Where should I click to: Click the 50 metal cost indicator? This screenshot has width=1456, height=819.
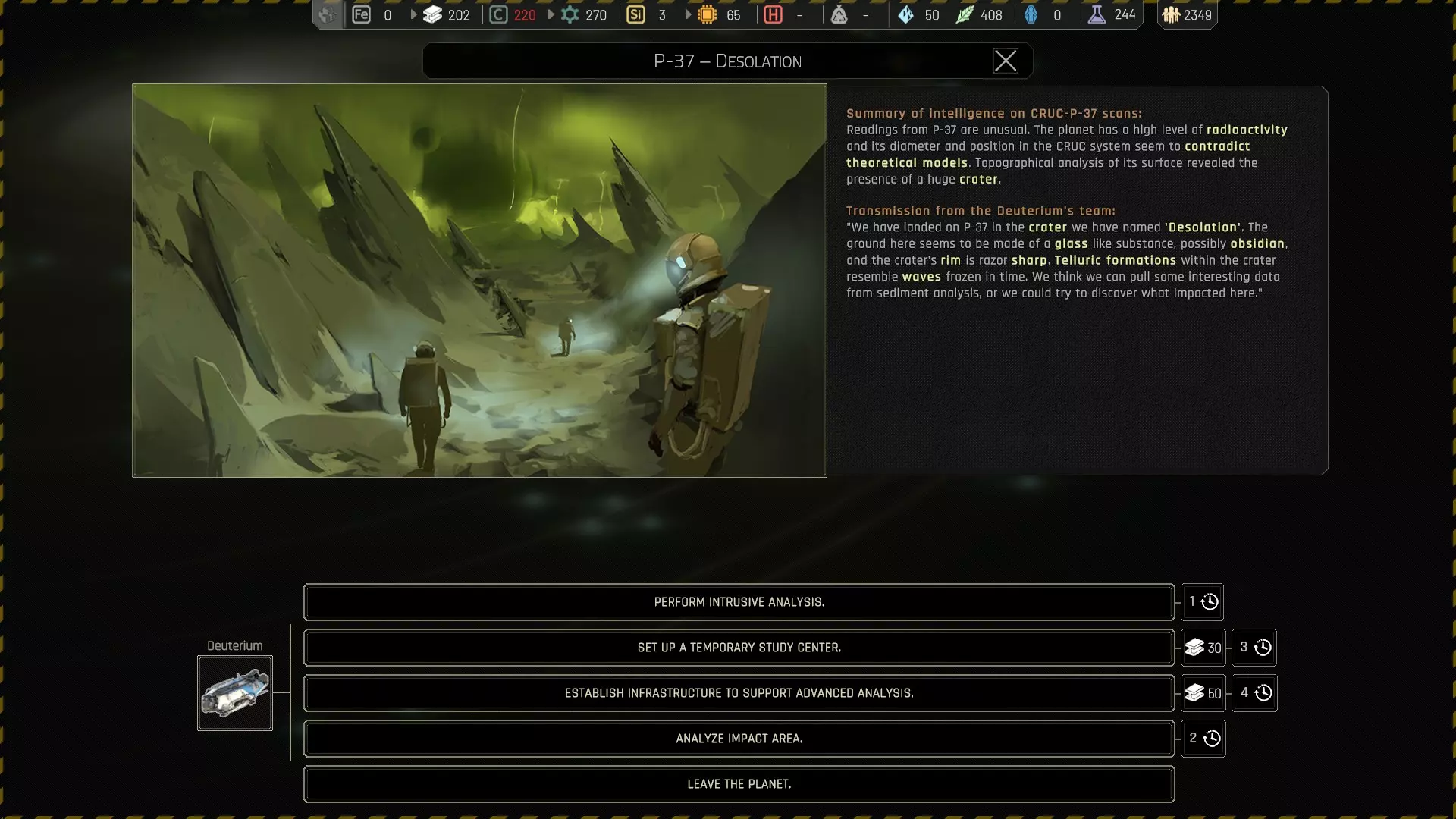coord(1203,693)
